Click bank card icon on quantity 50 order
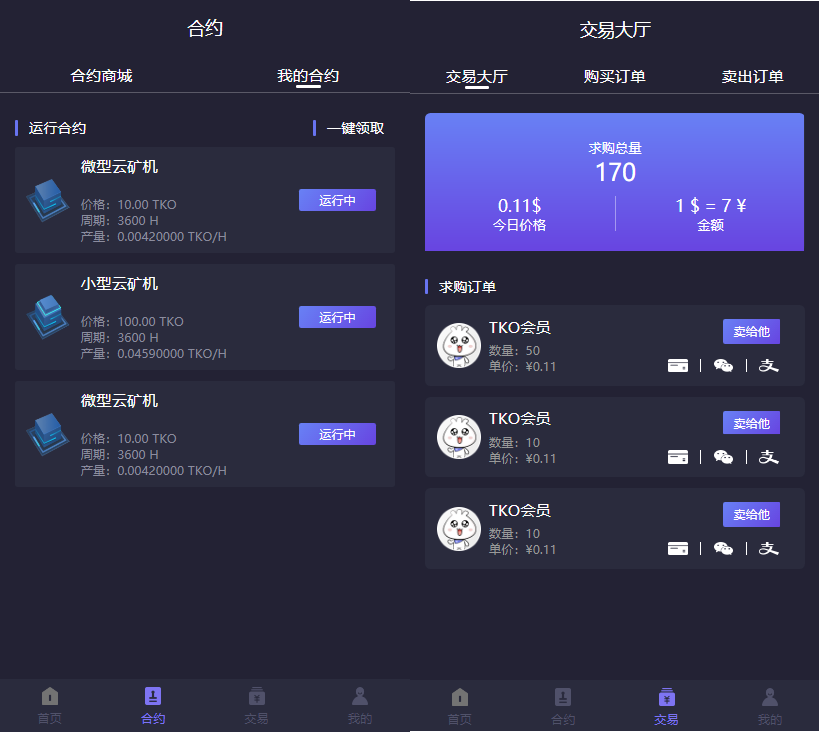Viewport: 819px width, 732px height. point(678,365)
